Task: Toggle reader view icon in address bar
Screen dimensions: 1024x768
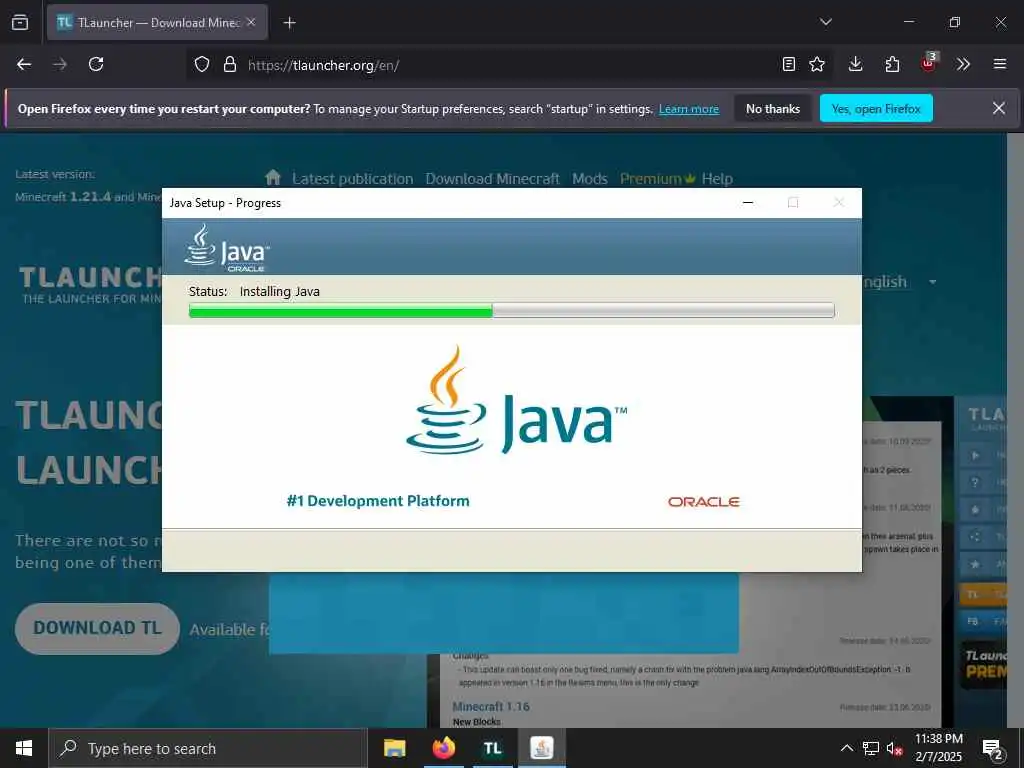Action: (x=789, y=64)
